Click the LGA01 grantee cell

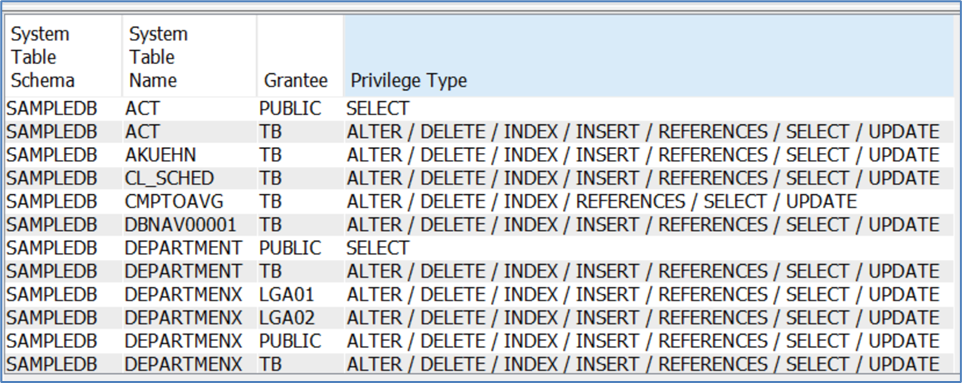pyautogui.click(x=287, y=295)
